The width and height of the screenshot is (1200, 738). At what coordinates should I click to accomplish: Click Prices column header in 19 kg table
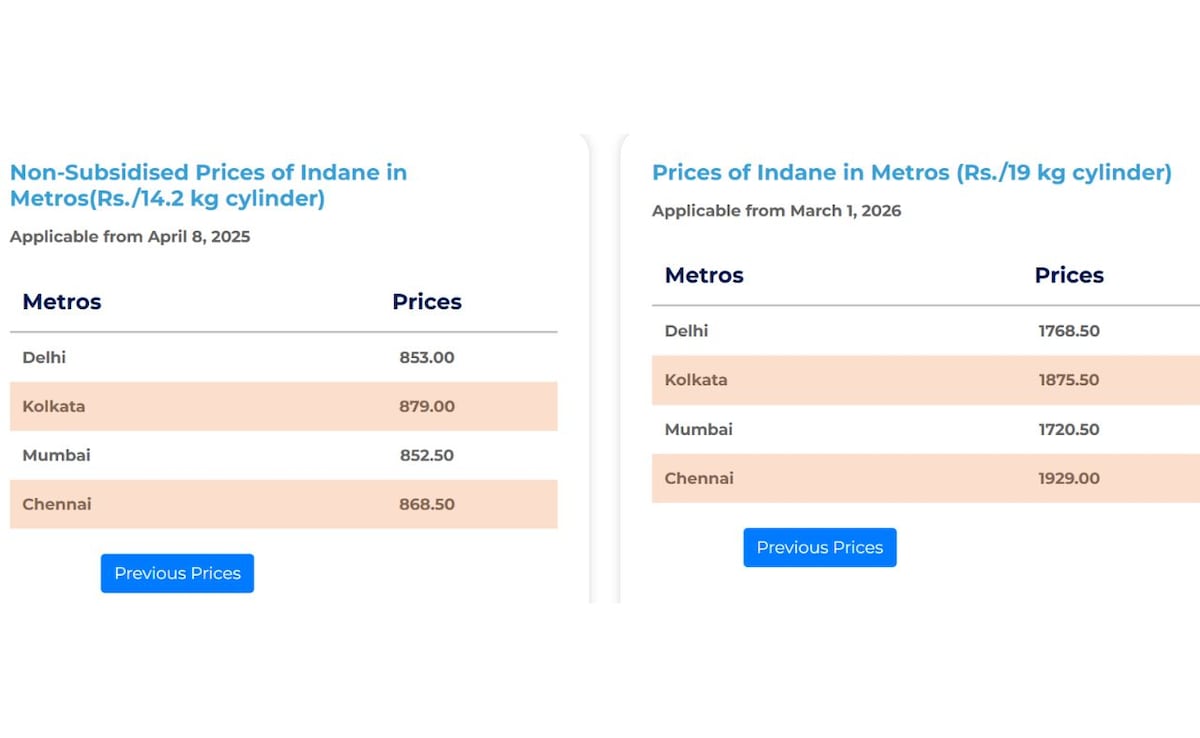[1069, 275]
